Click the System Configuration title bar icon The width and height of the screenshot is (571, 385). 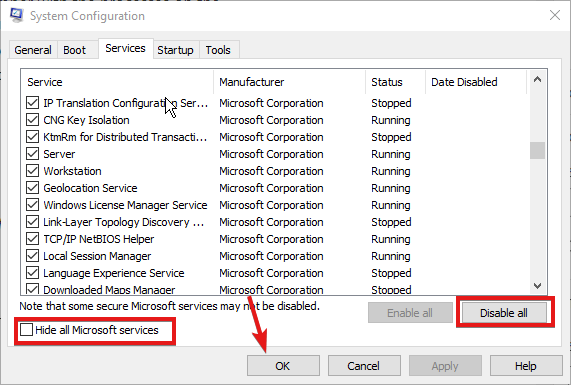coord(16,15)
